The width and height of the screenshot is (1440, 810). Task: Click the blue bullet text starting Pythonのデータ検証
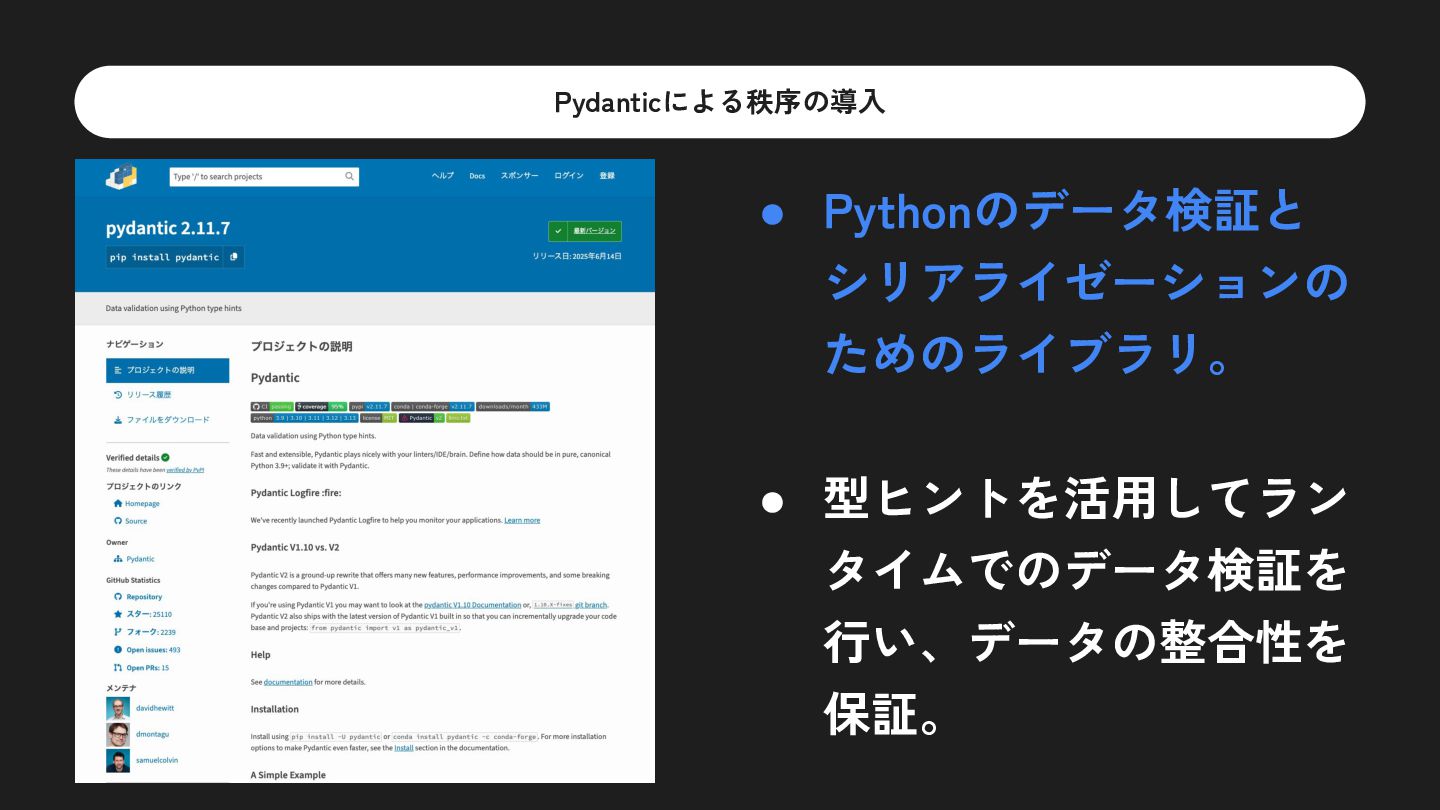1085,284
